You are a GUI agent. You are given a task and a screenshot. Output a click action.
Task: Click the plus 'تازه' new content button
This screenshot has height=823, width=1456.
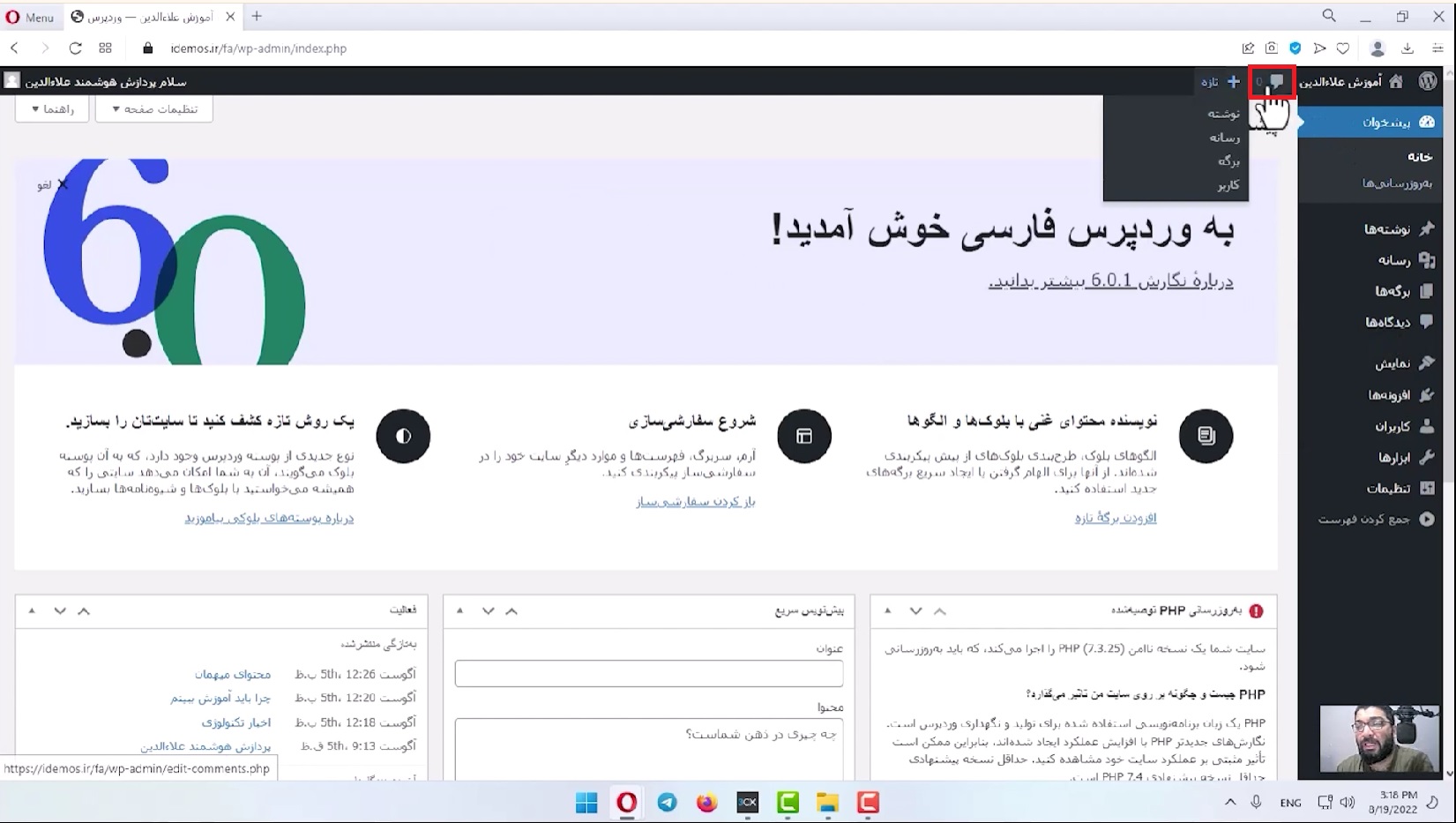tap(1221, 81)
